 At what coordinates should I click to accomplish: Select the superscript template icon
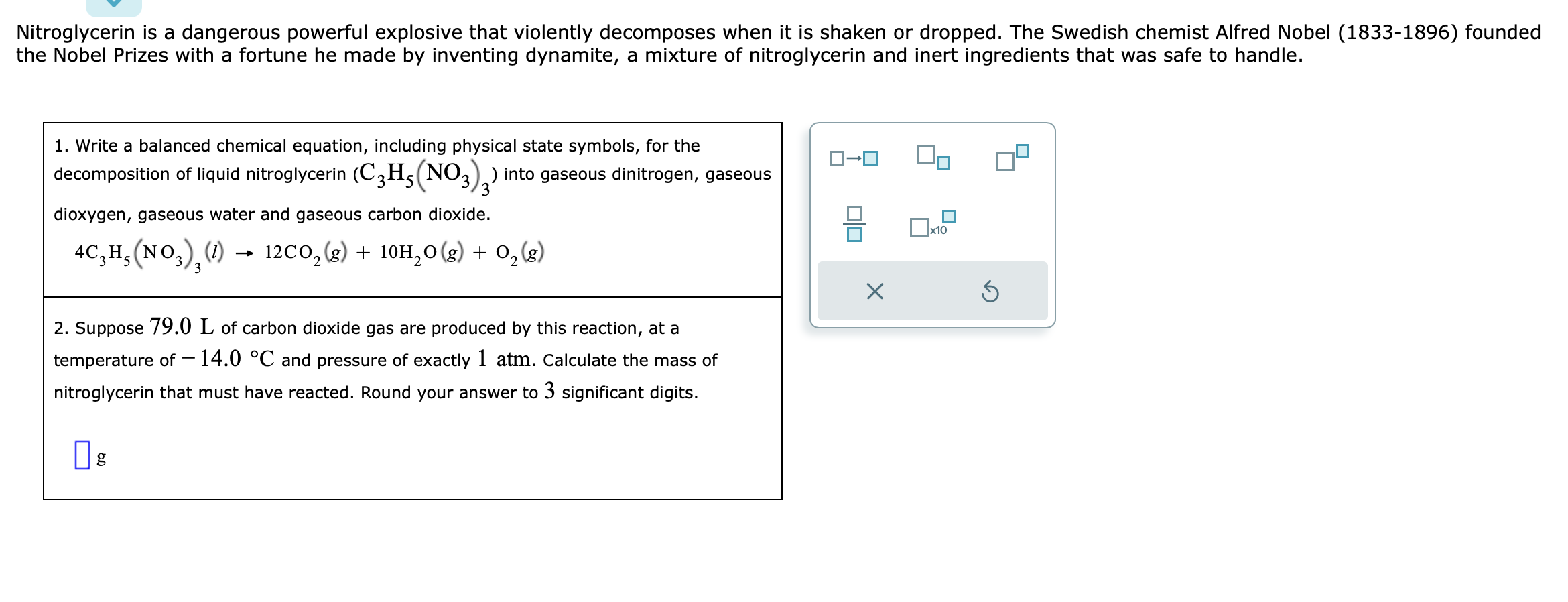1012,157
